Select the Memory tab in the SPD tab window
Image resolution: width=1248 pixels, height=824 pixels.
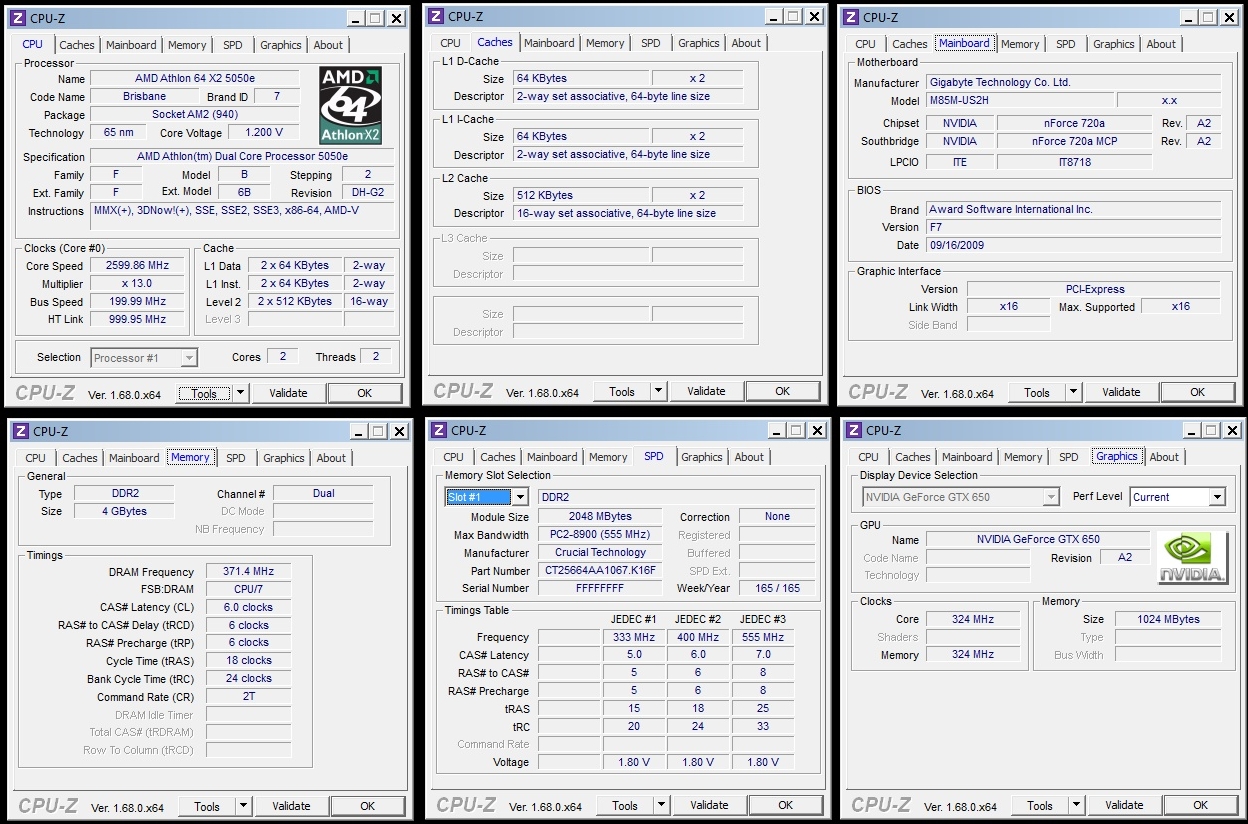click(x=608, y=457)
